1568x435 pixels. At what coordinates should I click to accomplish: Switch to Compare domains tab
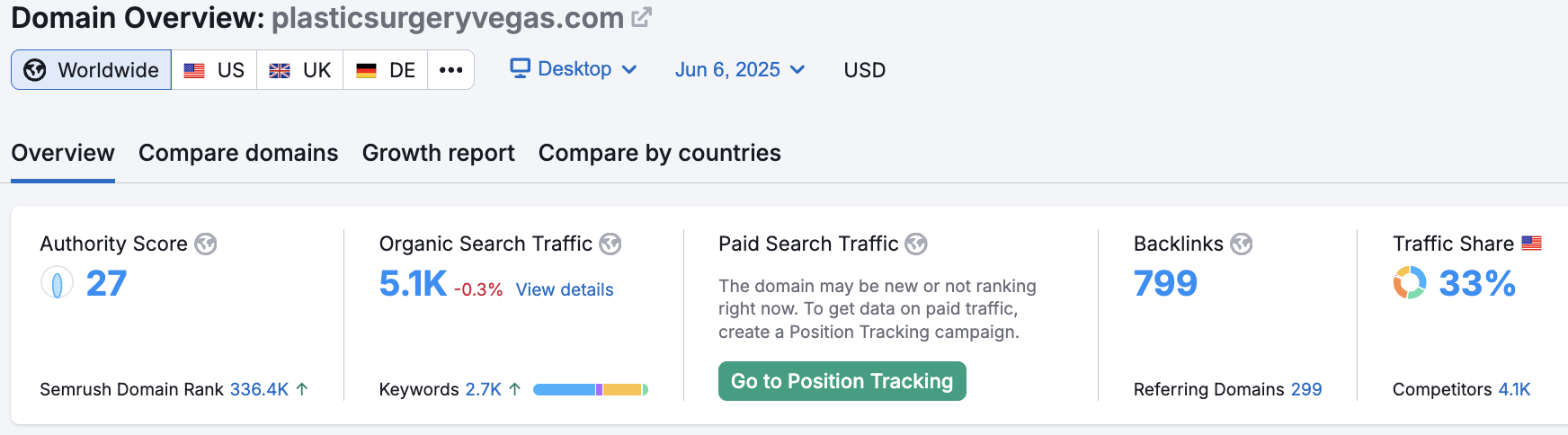pos(238,153)
